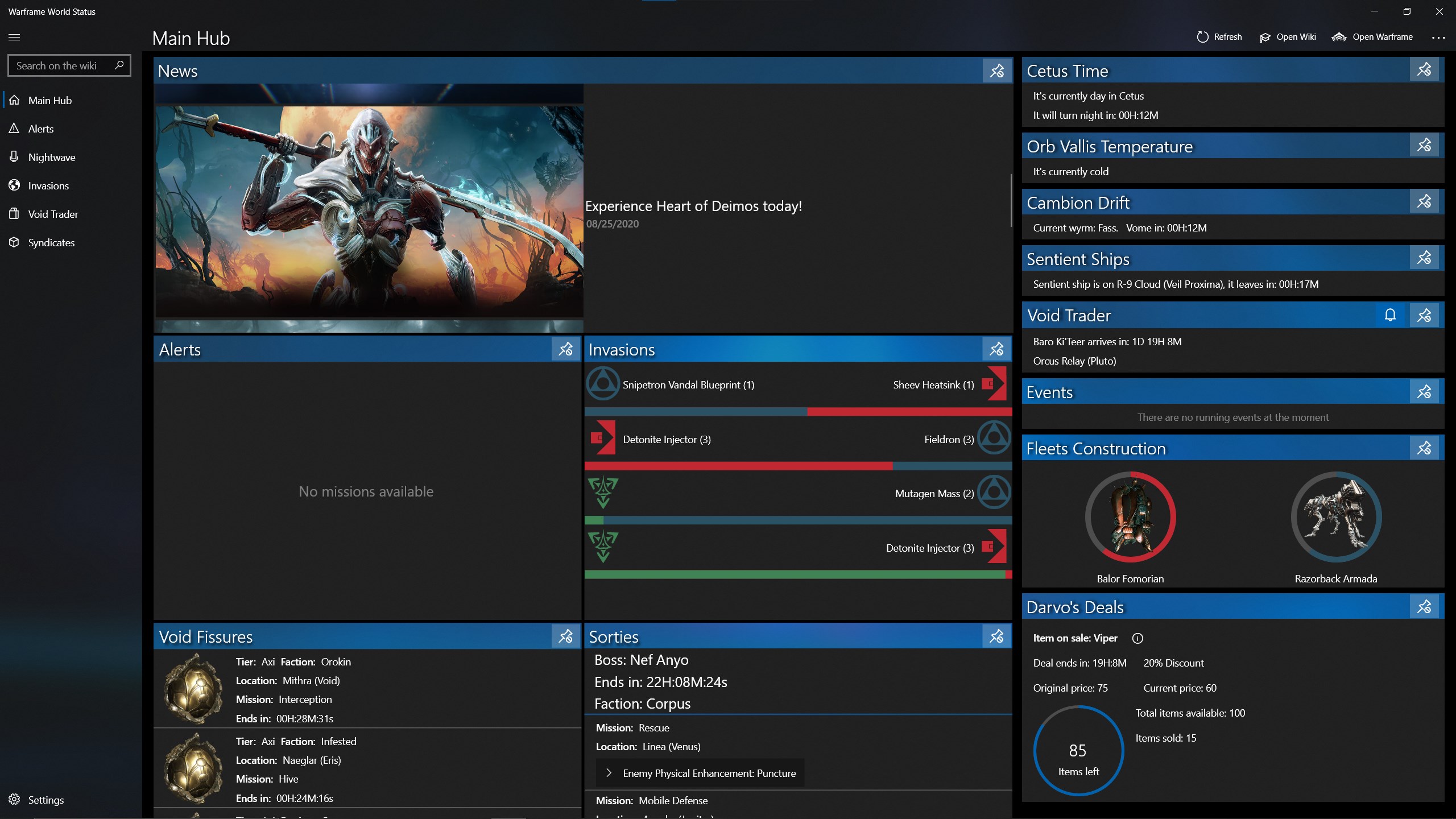Viewport: 1456px width, 819px height.
Task: Click the magnifier icon in the wiki search
Action: (x=119, y=65)
